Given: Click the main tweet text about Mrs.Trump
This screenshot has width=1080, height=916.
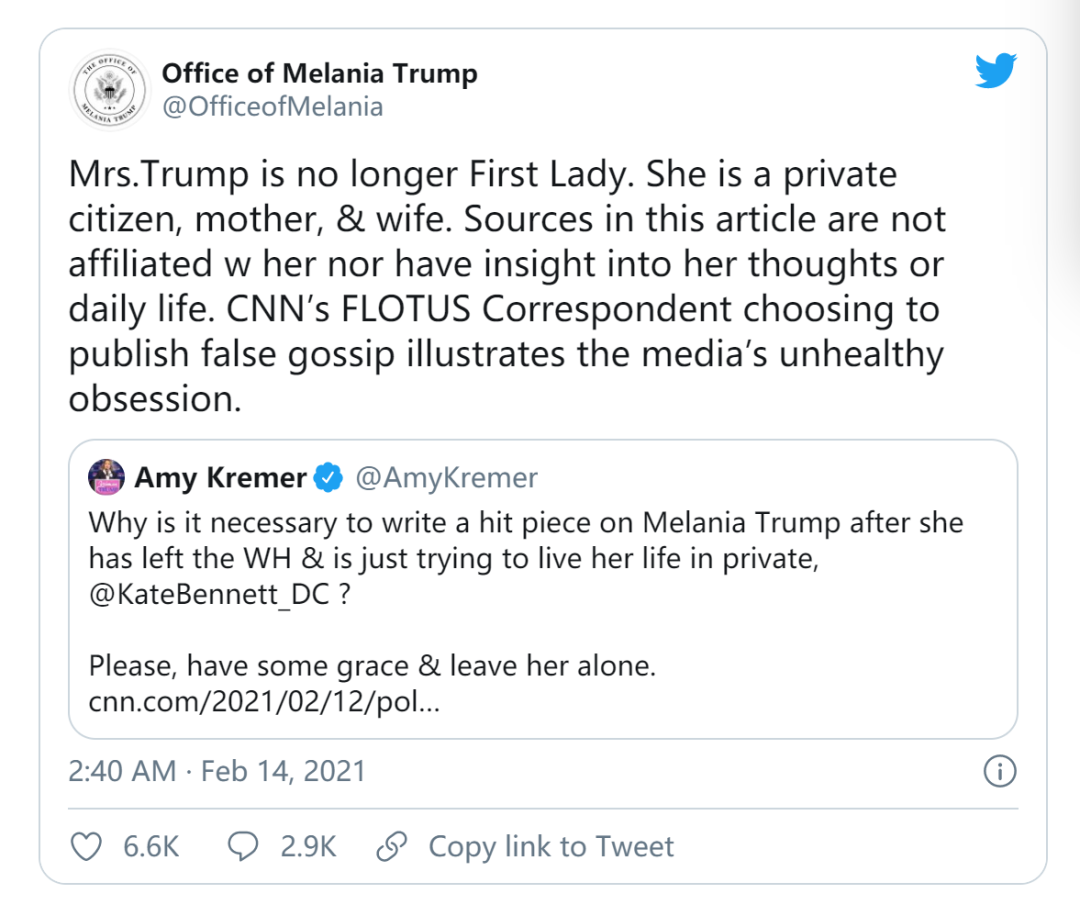Looking at the screenshot, I should coord(507,287).
